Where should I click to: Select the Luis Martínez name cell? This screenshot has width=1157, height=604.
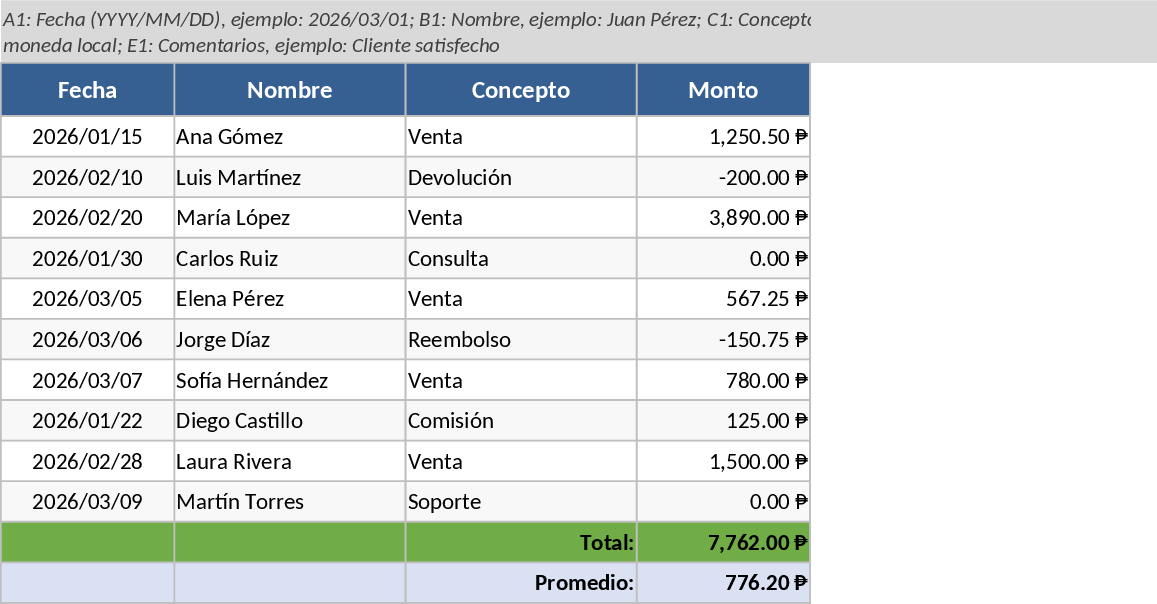289,178
